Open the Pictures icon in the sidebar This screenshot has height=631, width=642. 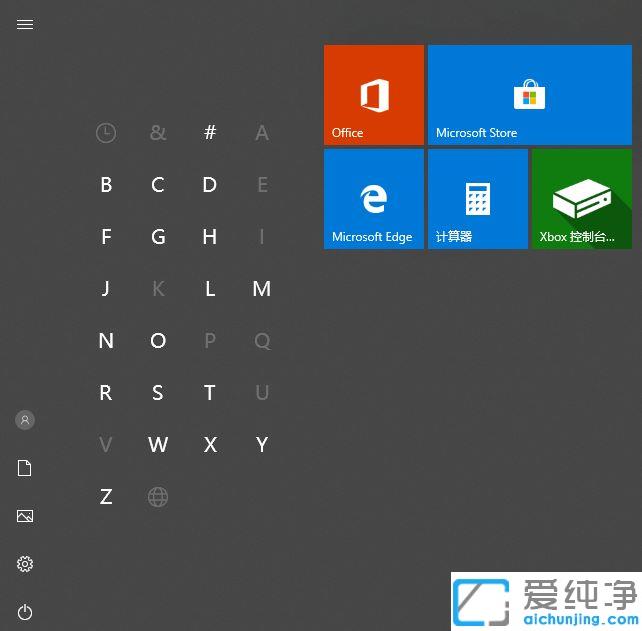tap(25, 516)
